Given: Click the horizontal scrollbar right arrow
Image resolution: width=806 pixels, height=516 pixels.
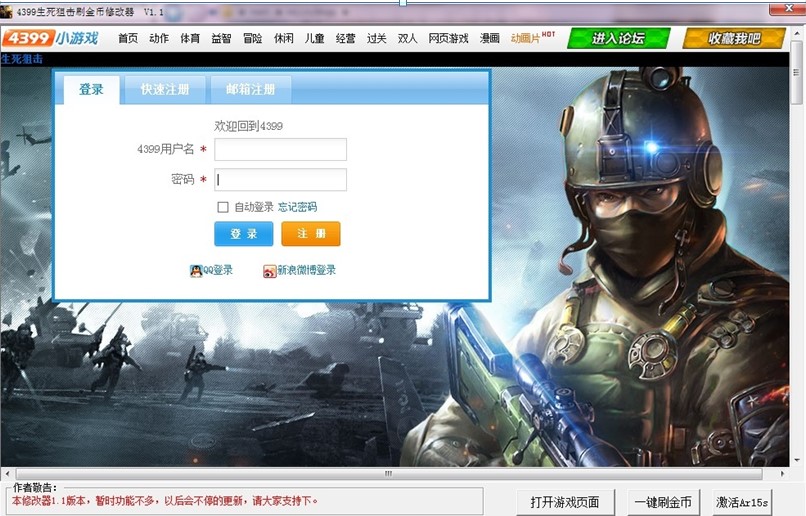Looking at the screenshot, I should tap(782, 473).
